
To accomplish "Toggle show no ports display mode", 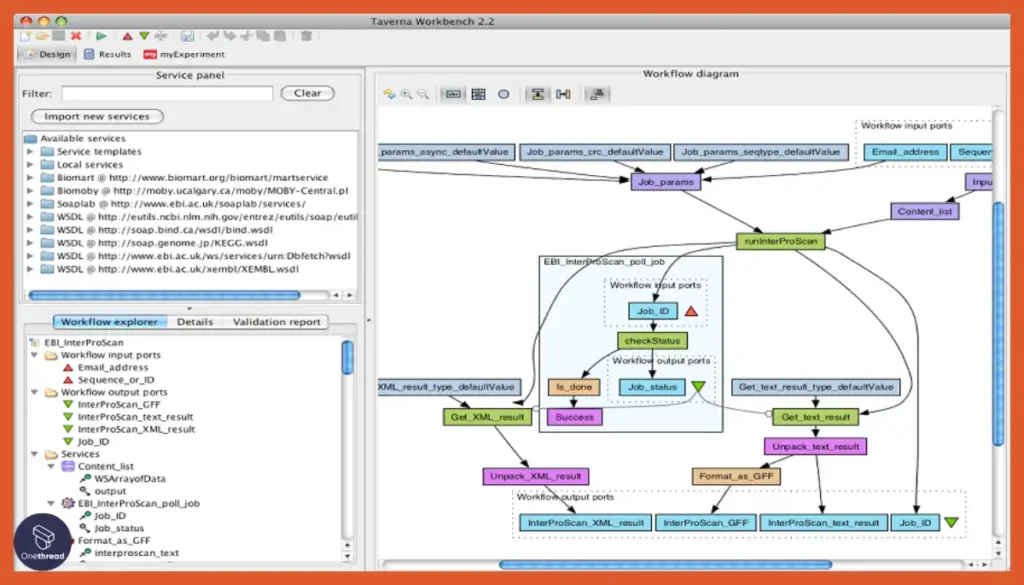I will 453,94.
